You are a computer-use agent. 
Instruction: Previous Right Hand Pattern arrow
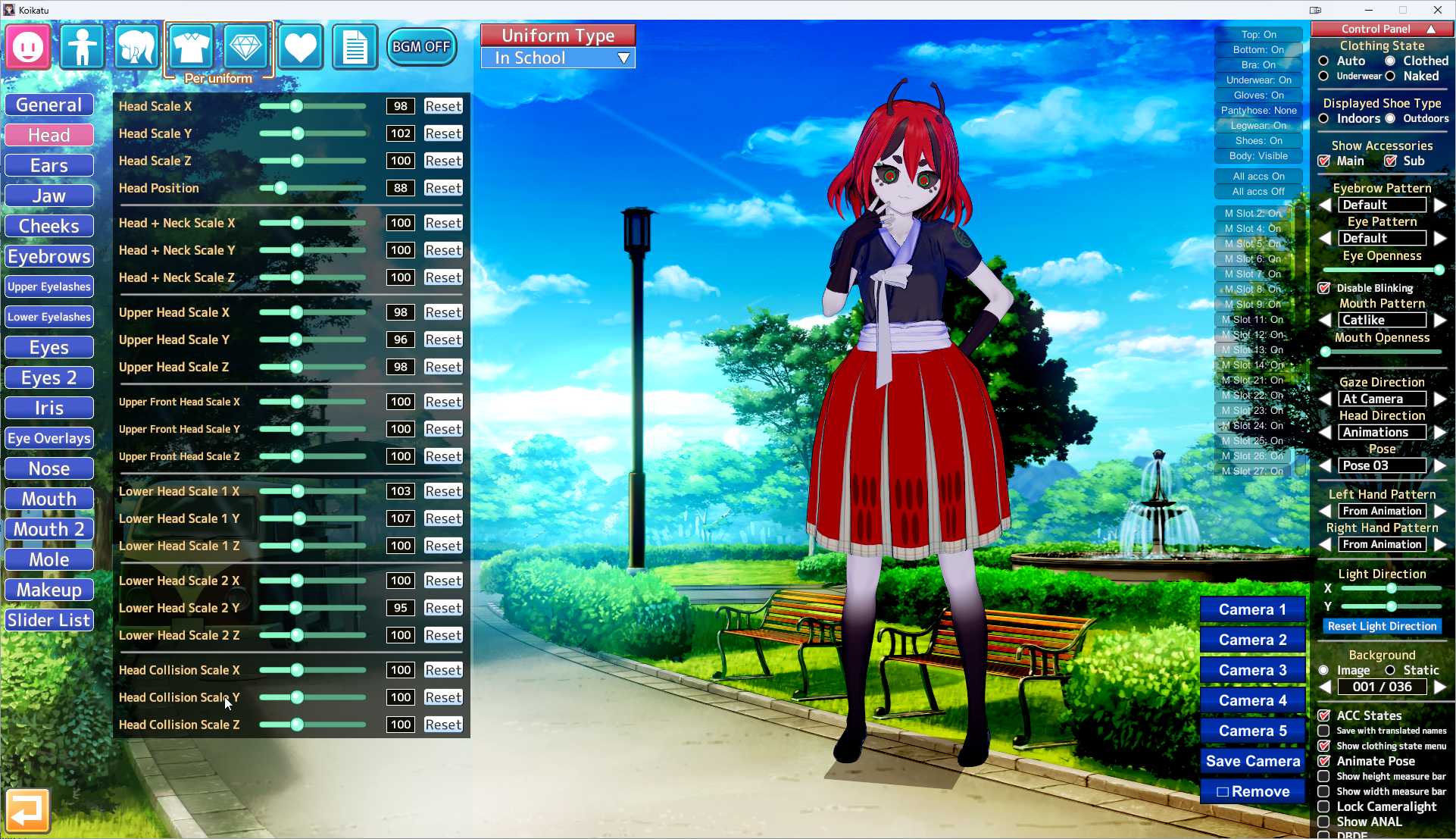pos(1325,544)
